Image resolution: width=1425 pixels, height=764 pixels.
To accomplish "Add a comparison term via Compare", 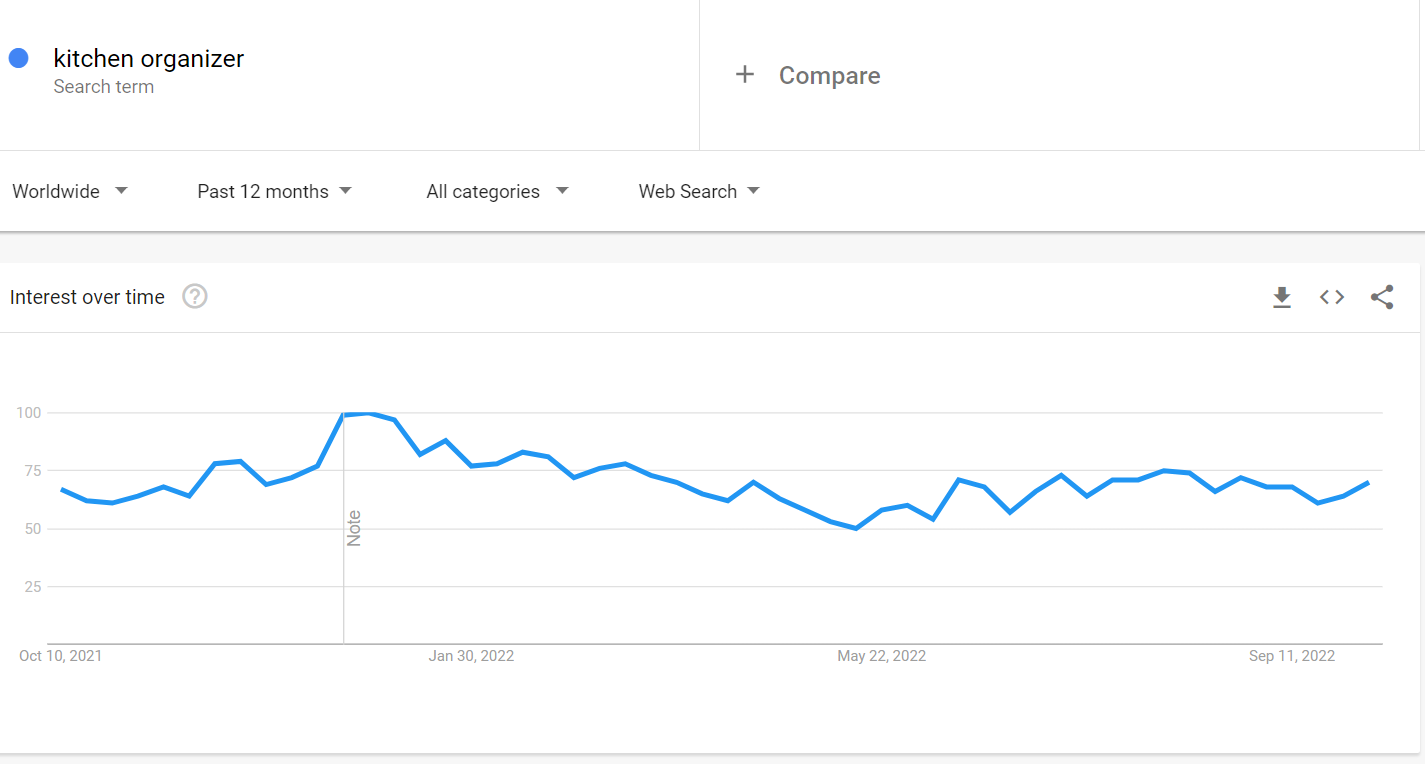I will [x=829, y=76].
